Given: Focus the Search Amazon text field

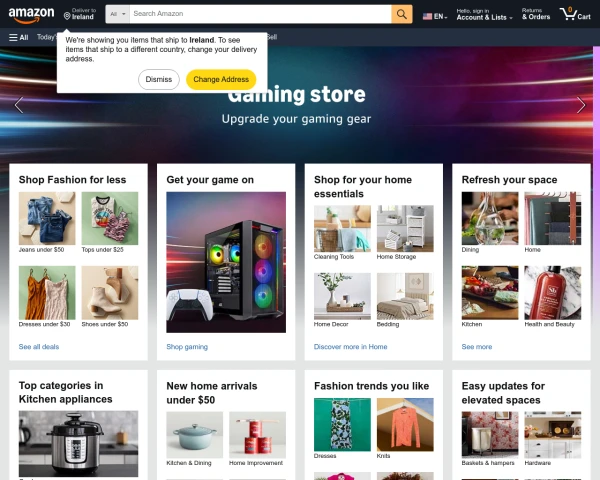Looking at the screenshot, I should (x=260, y=14).
